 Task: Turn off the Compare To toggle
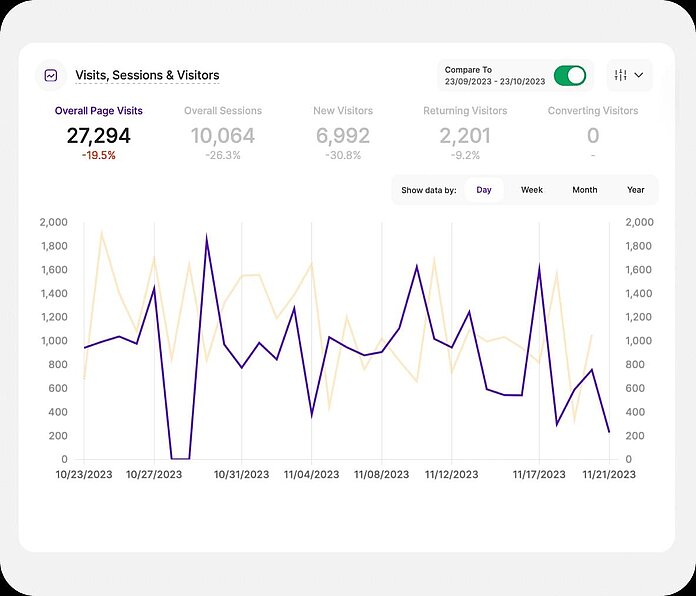[570, 76]
